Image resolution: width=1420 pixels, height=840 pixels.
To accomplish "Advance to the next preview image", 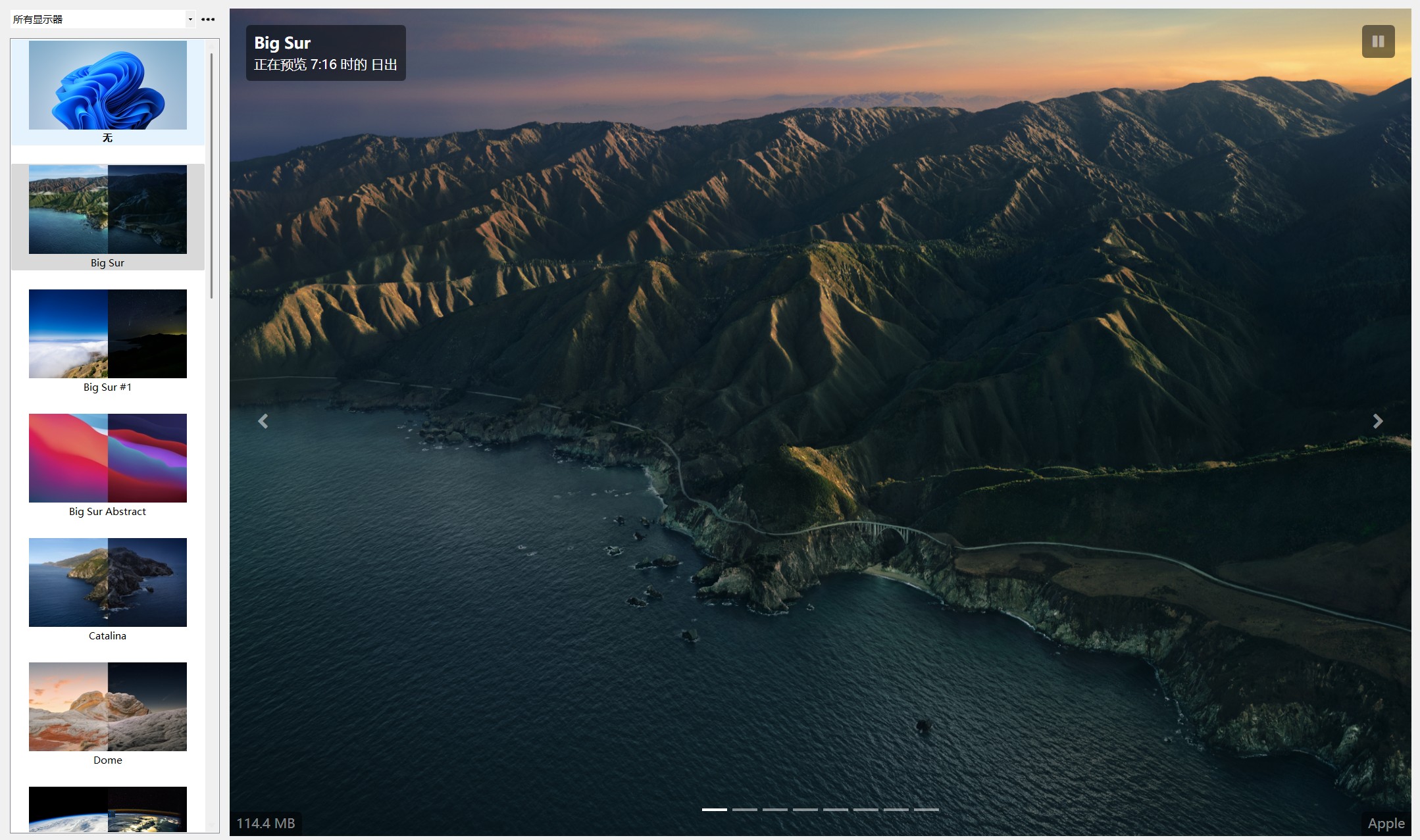I will pos(1377,421).
